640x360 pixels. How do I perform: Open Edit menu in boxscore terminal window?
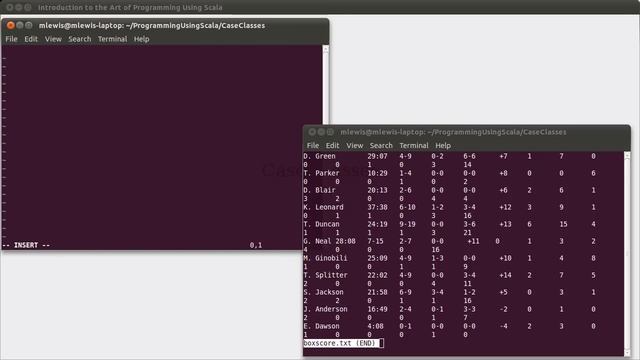332,146
